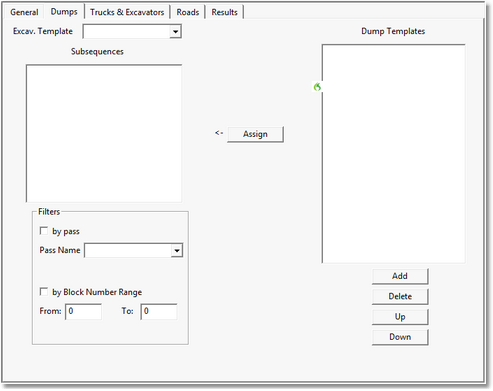Image resolution: width=493 pixels, height=391 pixels.
Task: Click the green flame icon beside Dump Templates
Action: (x=317, y=87)
